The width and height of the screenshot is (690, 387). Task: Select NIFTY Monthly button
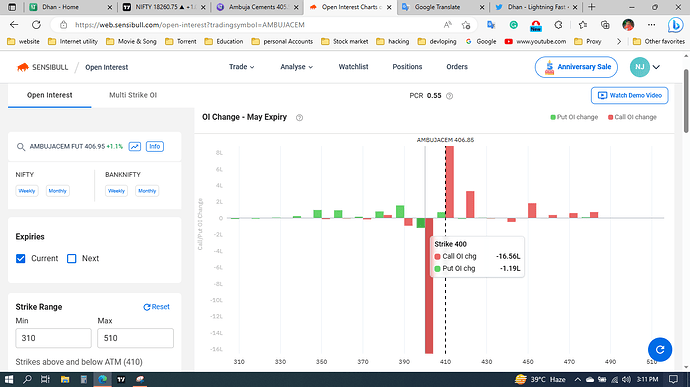pyautogui.click(x=58, y=191)
